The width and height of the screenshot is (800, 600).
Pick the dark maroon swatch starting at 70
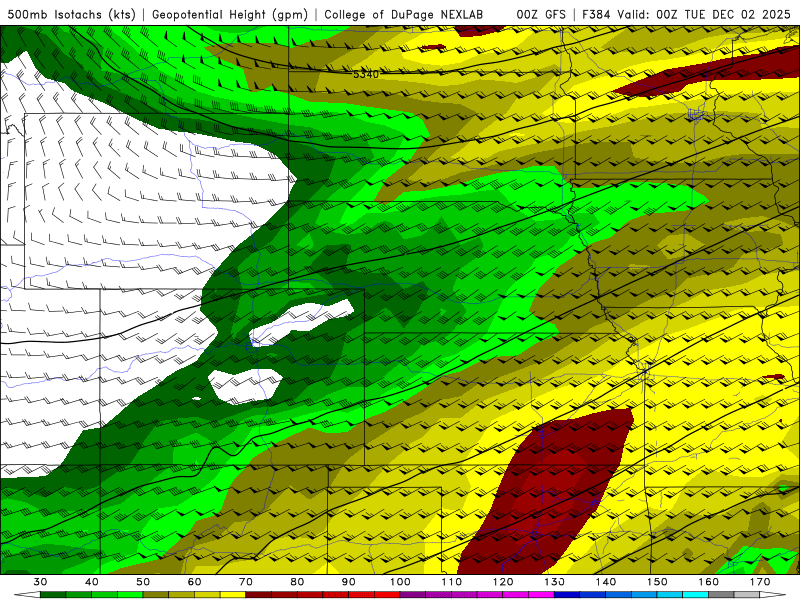click(x=258, y=595)
